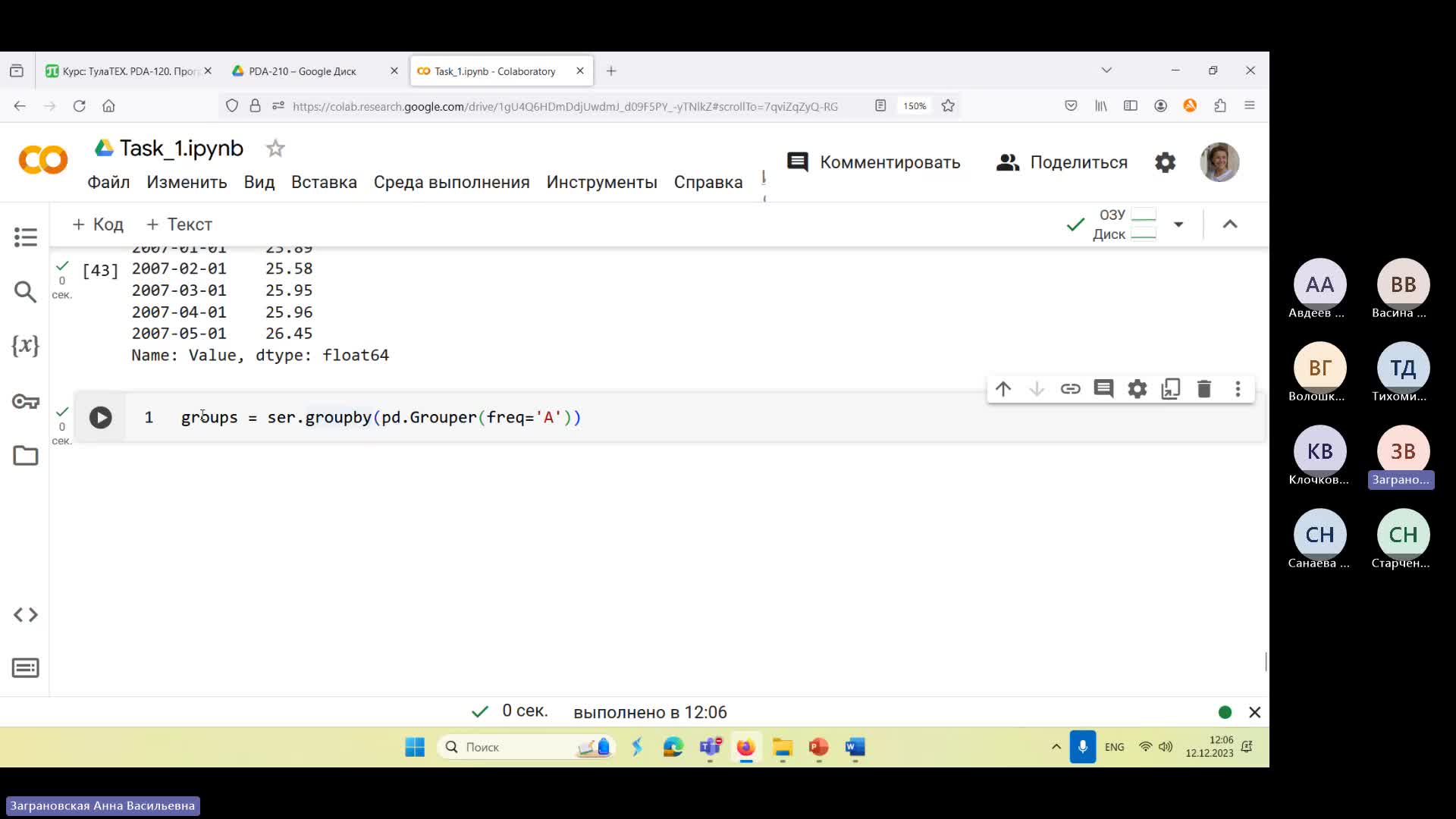Star the Task_1.ipynb notebook
This screenshot has width=1456, height=819.
tap(275, 149)
